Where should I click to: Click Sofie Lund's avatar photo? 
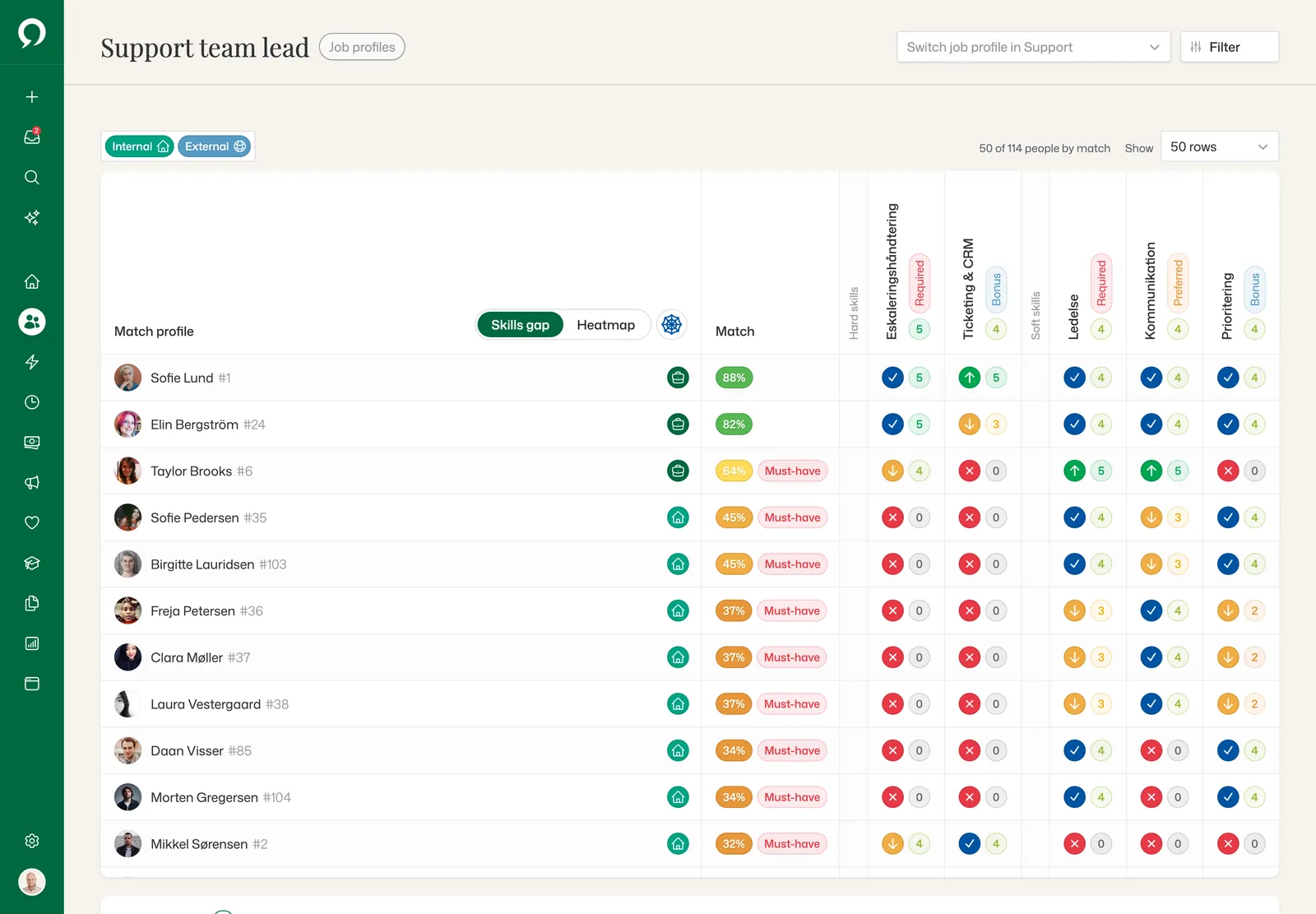(127, 378)
